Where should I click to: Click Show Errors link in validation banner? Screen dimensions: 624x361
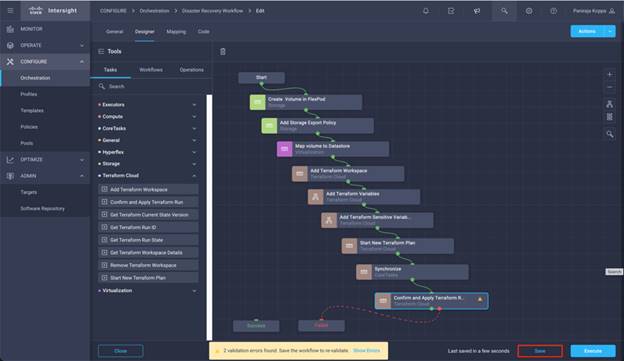click(x=366, y=351)
